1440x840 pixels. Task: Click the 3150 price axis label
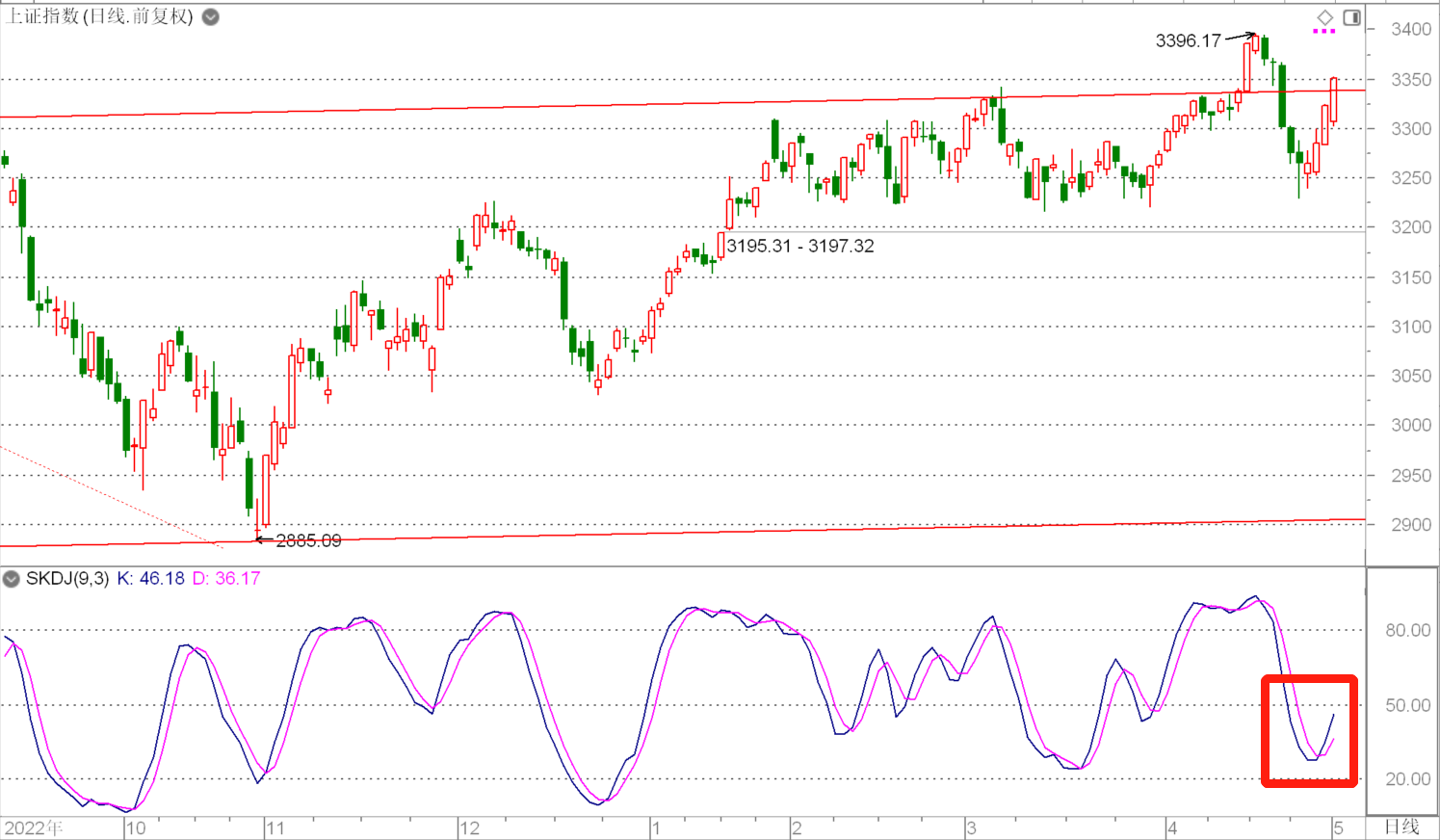click(x=1411, y=277)
